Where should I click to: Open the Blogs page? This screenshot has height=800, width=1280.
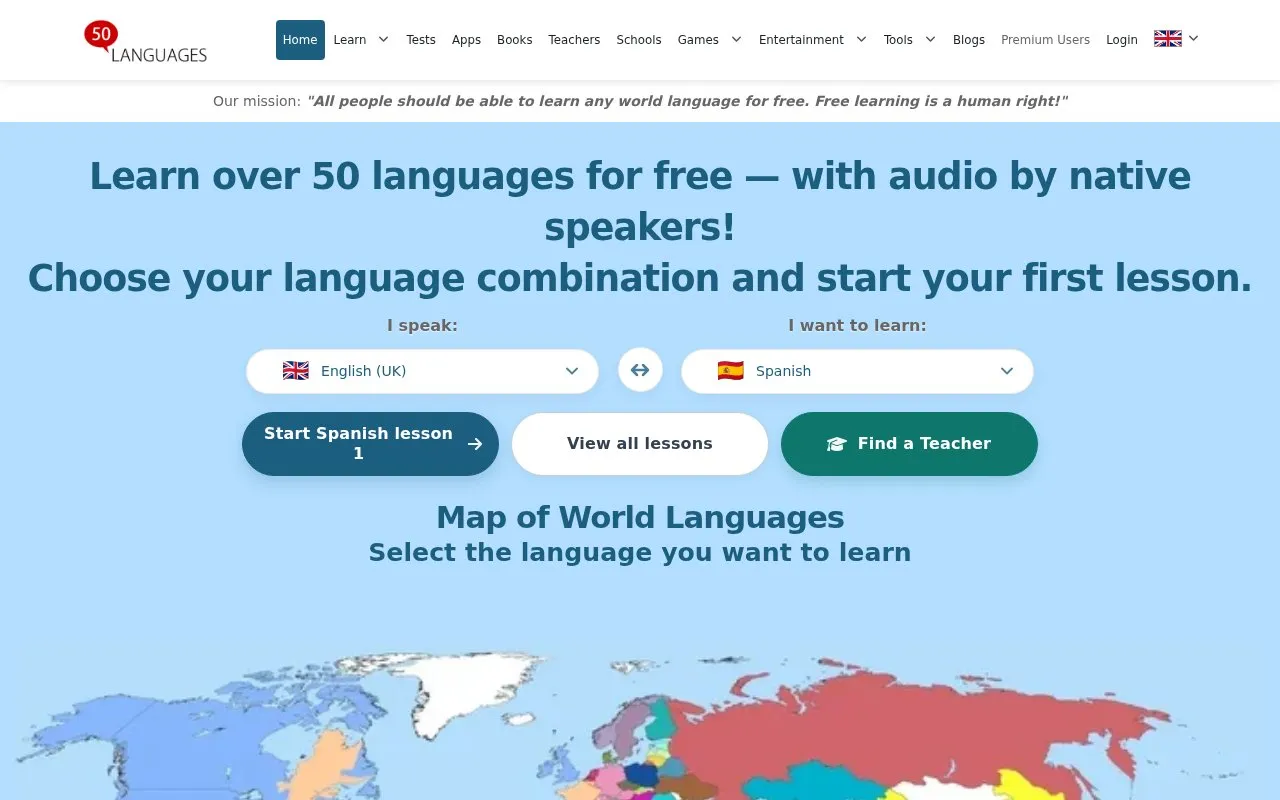point(969,40)
